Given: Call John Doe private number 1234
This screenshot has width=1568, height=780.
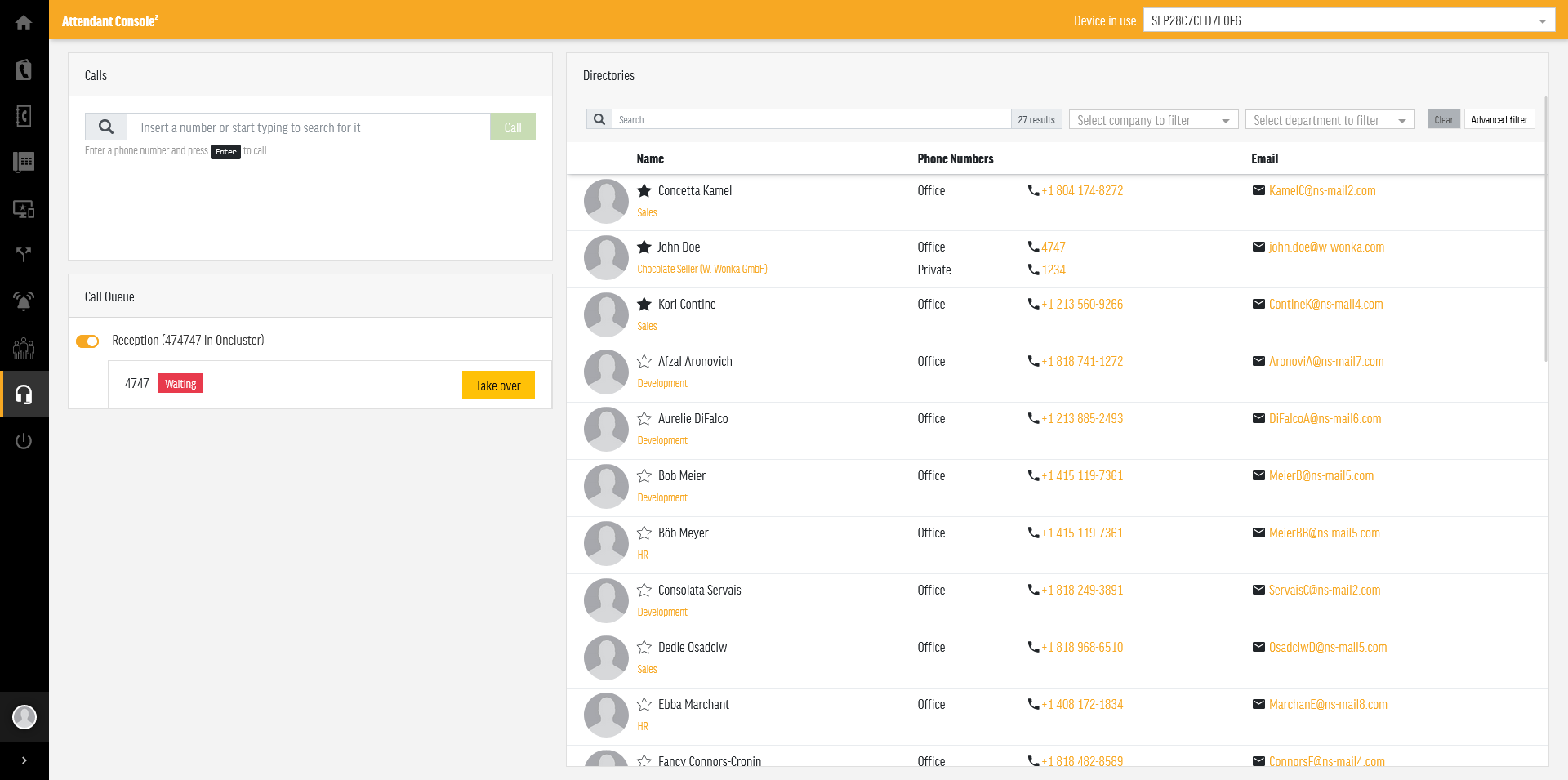Looking at the screenshot, I should coord(1053,270).
